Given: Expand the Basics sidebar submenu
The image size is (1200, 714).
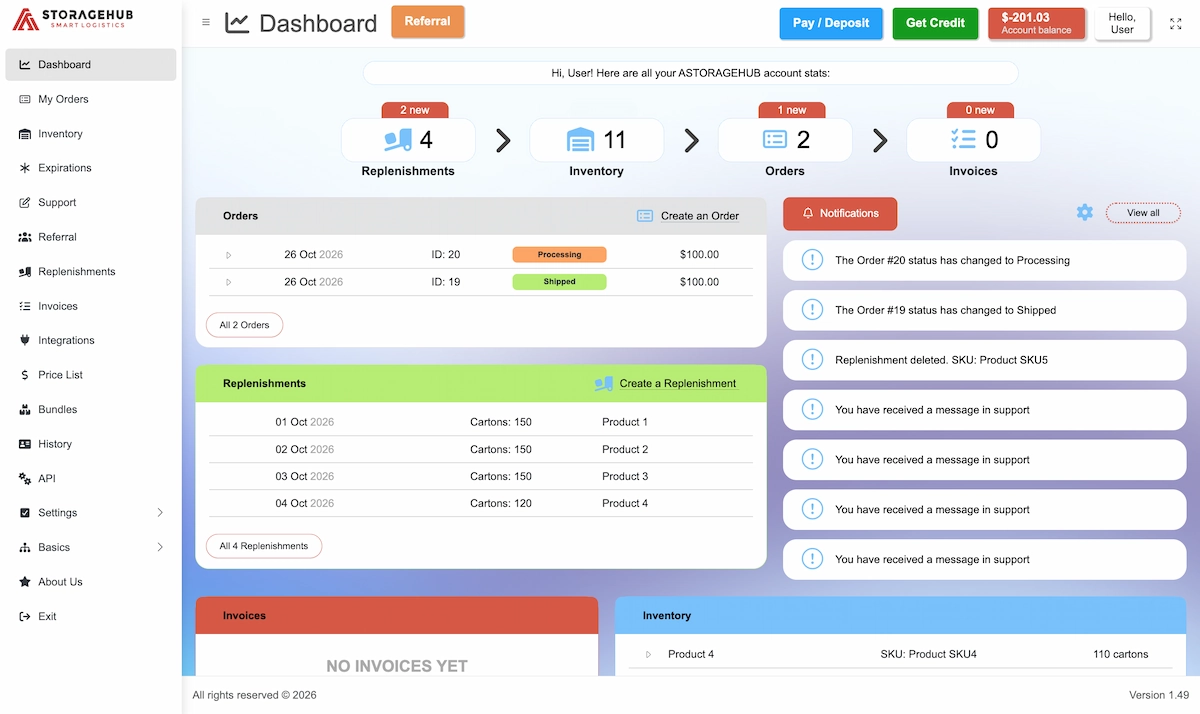Looking at the screenshot, I should [160, 547].
